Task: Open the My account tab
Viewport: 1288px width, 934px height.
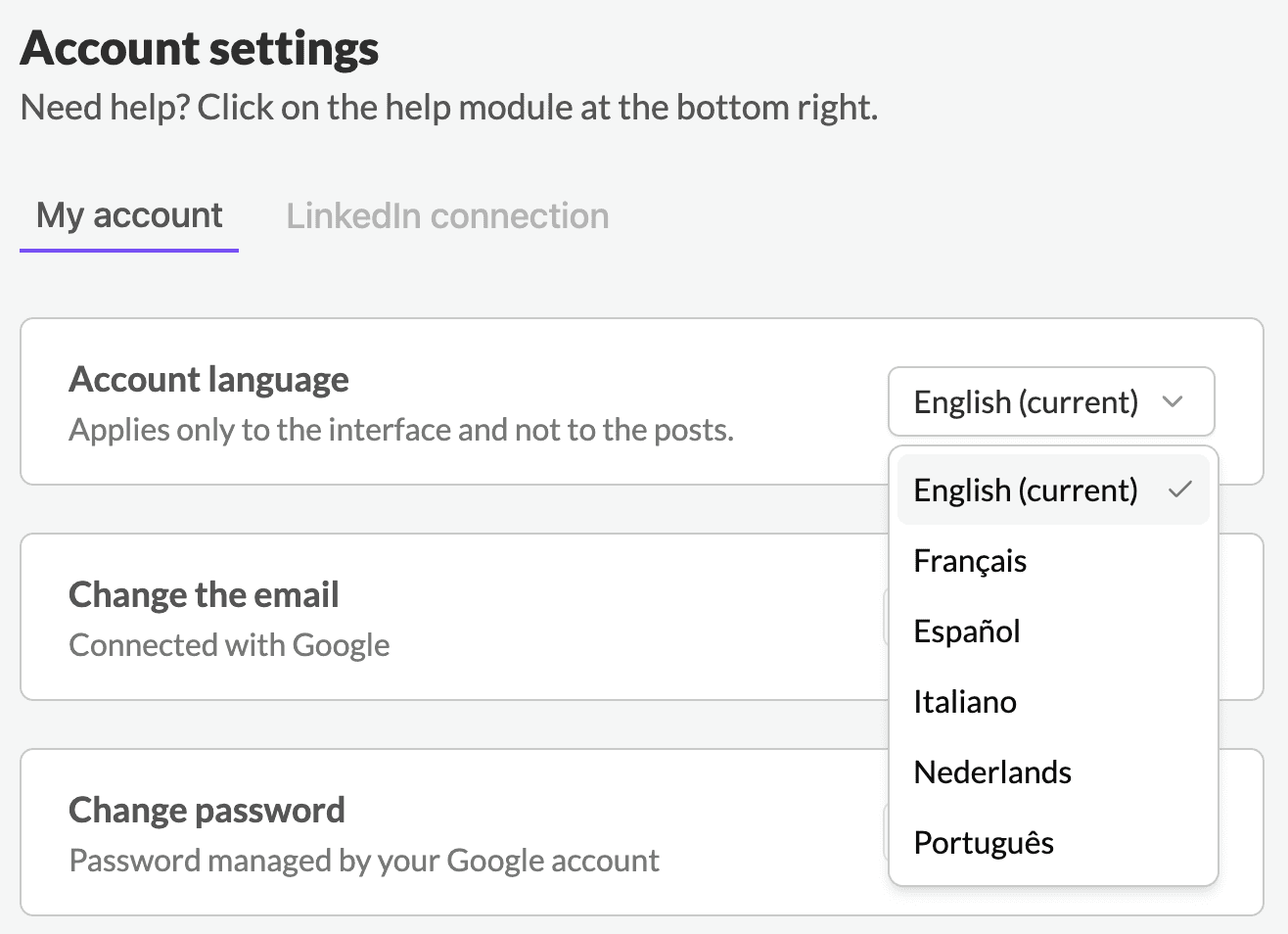Action: coord(129,215)
